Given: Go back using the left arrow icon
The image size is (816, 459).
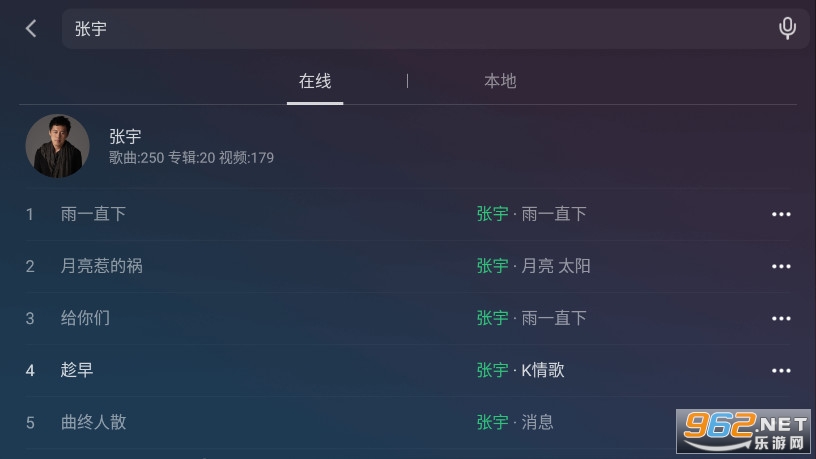Looking at the screenshot, I should (x=31, y=29).
